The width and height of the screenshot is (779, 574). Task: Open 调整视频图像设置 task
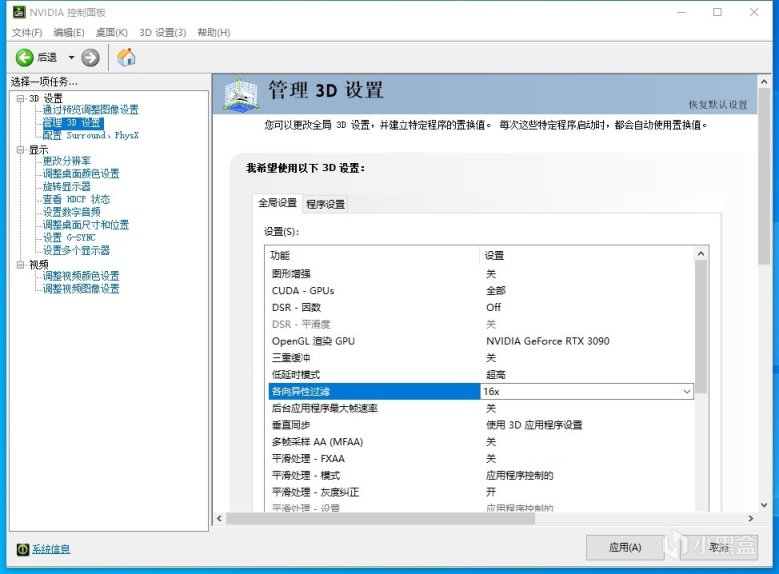tap(81, 289)
